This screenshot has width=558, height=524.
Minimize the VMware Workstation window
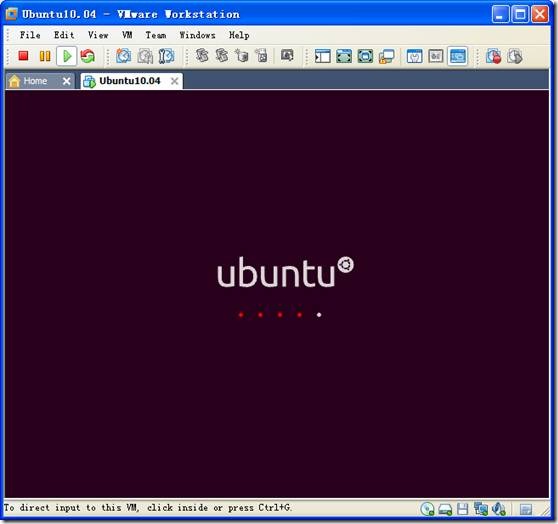point(500,15)
